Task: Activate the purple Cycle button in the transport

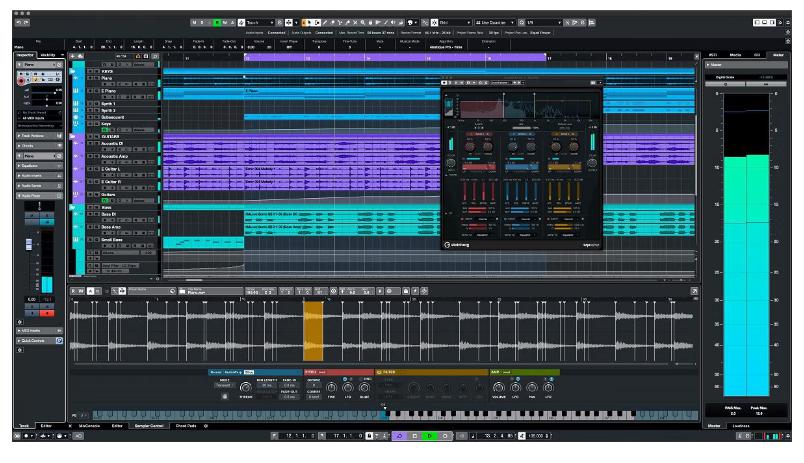Action: point(398,436)
